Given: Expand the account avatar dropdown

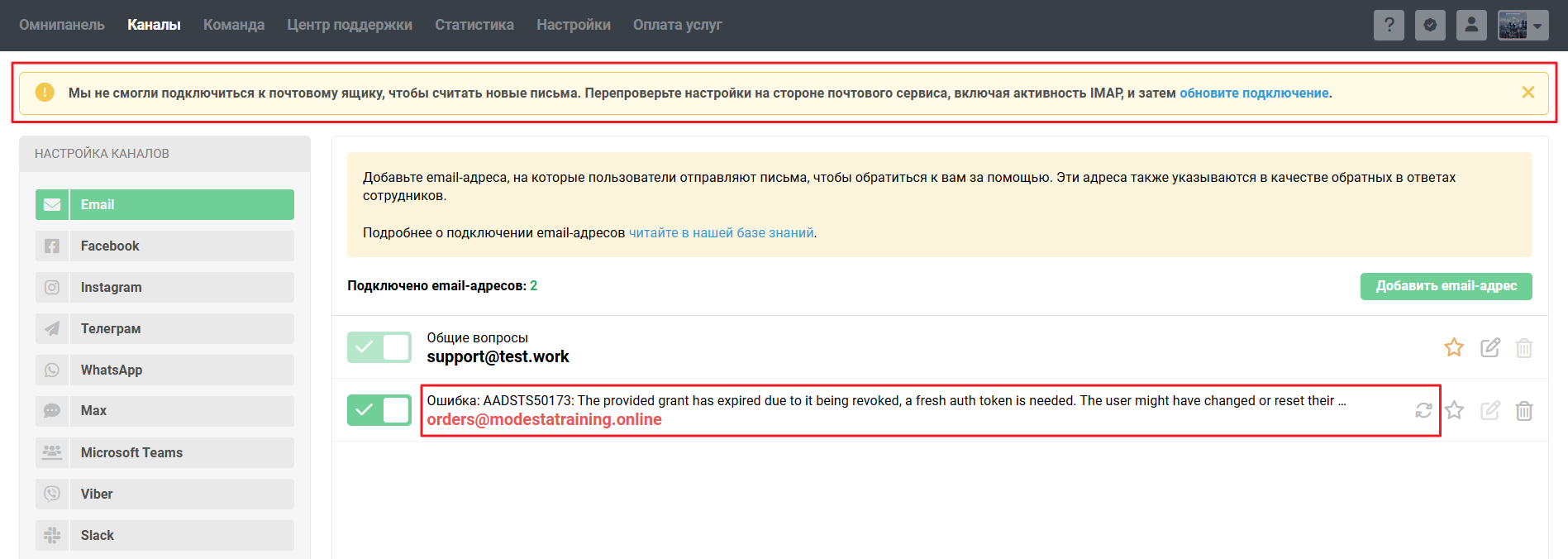Looking at the screenshot, I should (1523, 25).
